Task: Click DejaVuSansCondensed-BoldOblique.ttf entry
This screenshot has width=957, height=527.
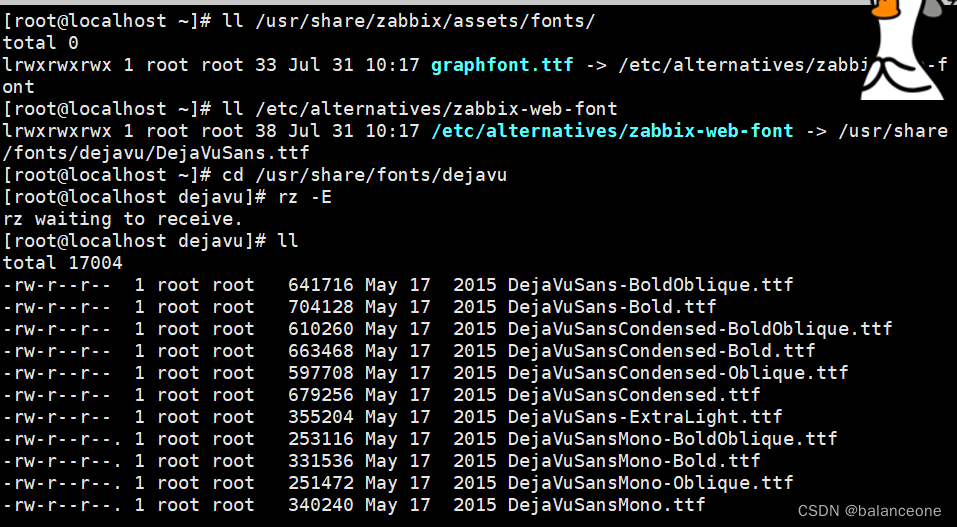Action: click(x=700, y=329)
